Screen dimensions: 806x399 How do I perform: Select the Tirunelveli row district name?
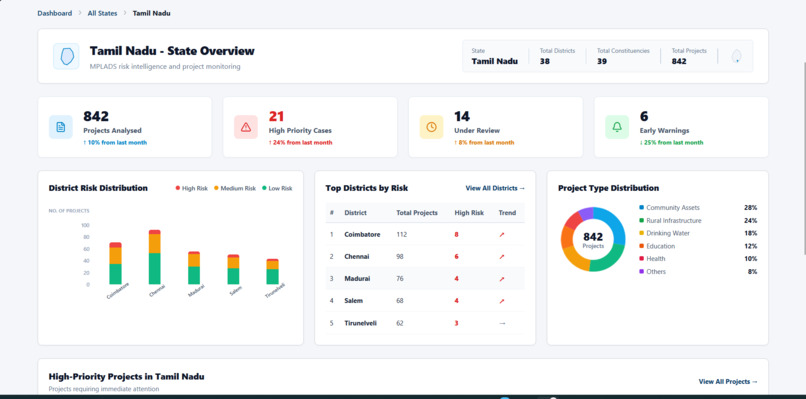(360, 323)
